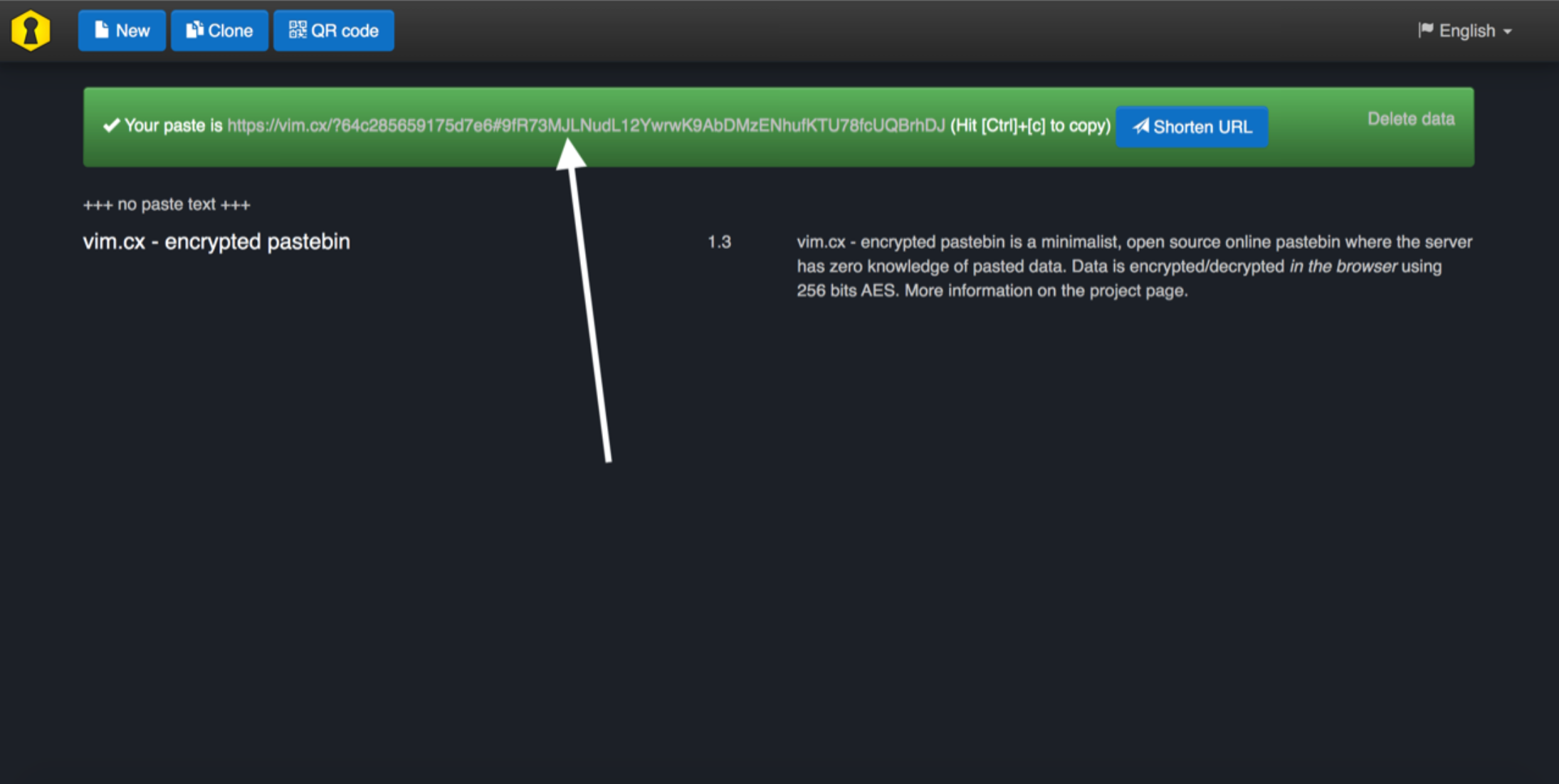Click the file icon on New button
This screenshot has width=1559, height=784.
[x=102, y=29]
